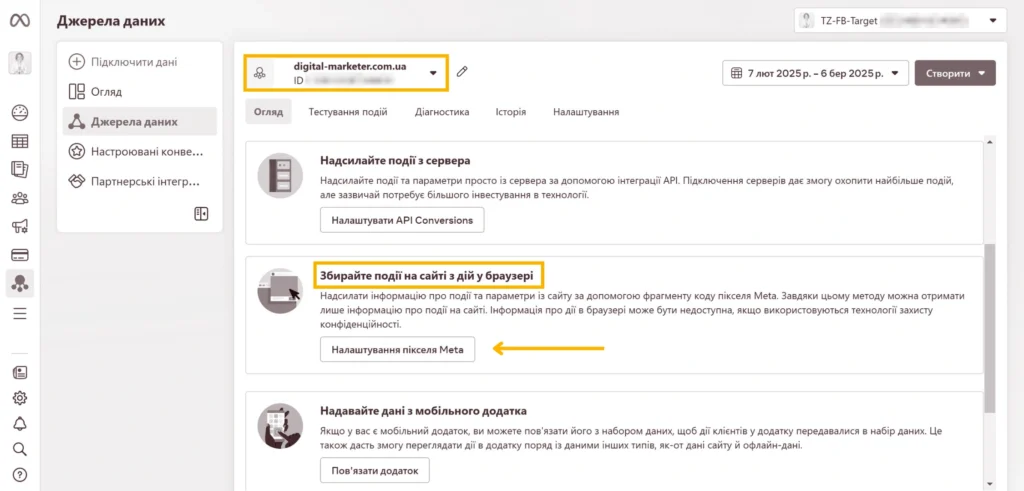Select Підключити дані in the side menu
Image resolution: width=1024 pixels, height=491 pixels.
(x=134, y=62)
